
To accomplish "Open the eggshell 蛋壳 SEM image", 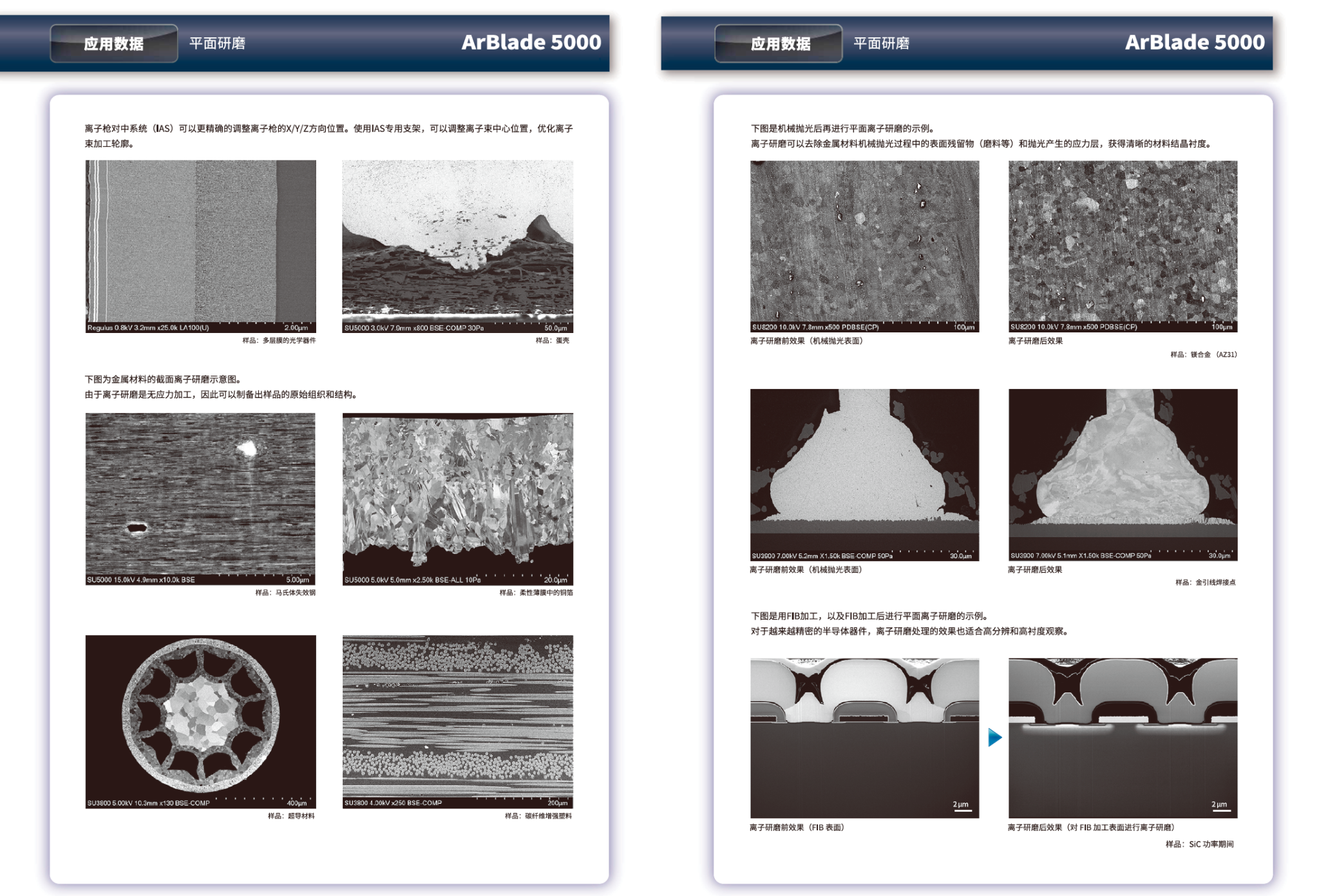I will coord(457,246).
